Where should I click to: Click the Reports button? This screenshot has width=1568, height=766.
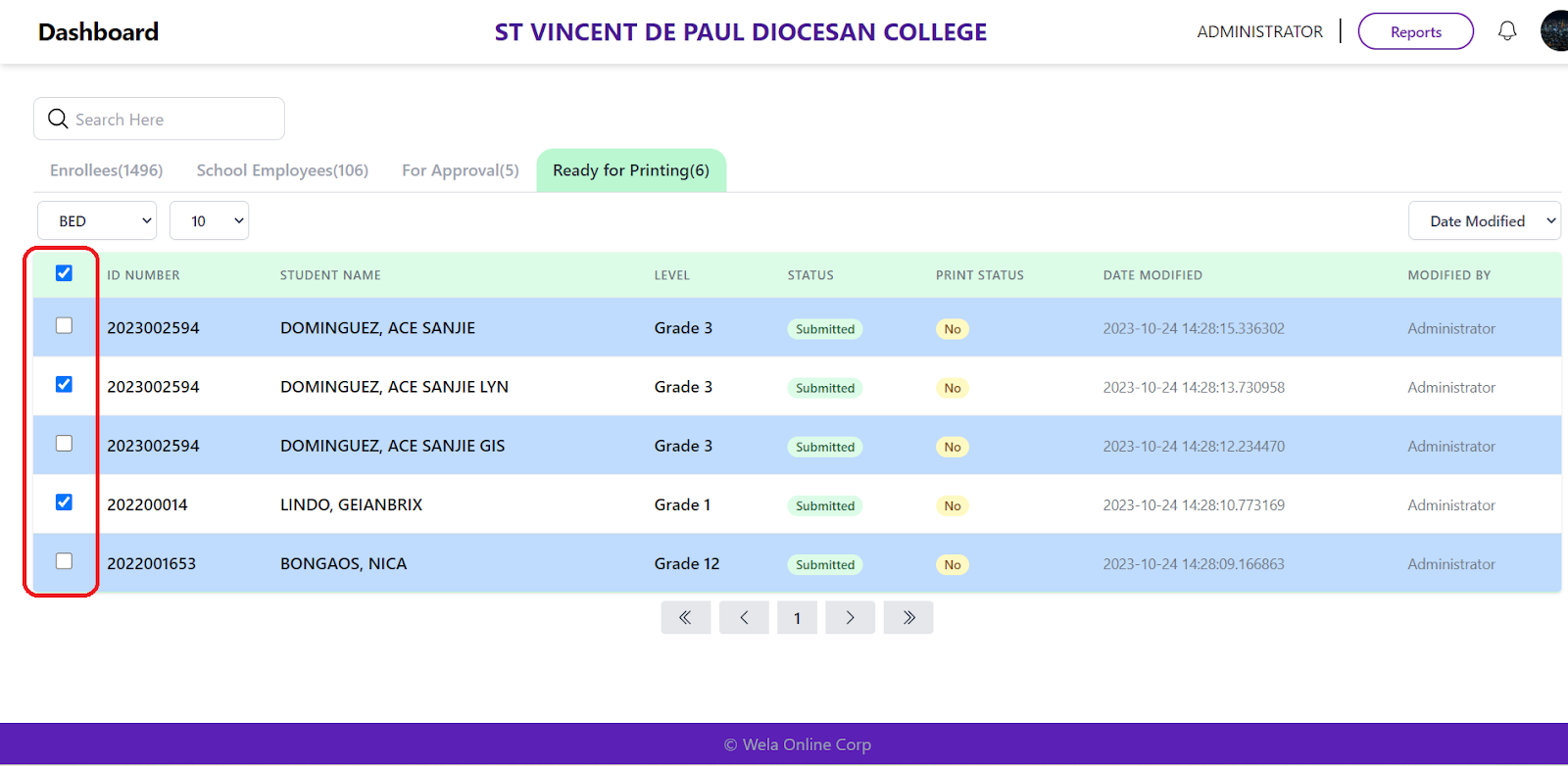click(x=1415, y=31)
